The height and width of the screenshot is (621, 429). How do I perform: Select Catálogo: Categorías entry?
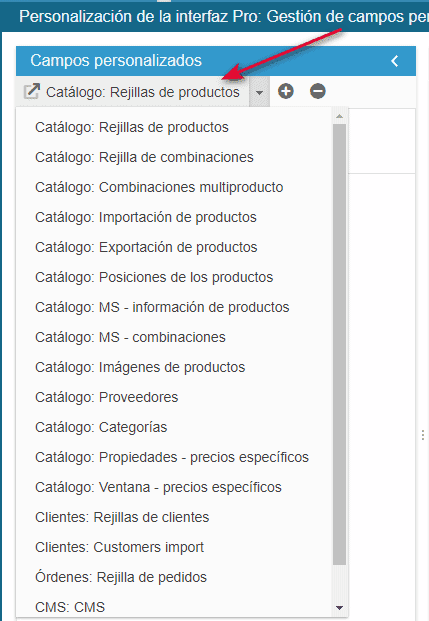click(x=101, y=427)
